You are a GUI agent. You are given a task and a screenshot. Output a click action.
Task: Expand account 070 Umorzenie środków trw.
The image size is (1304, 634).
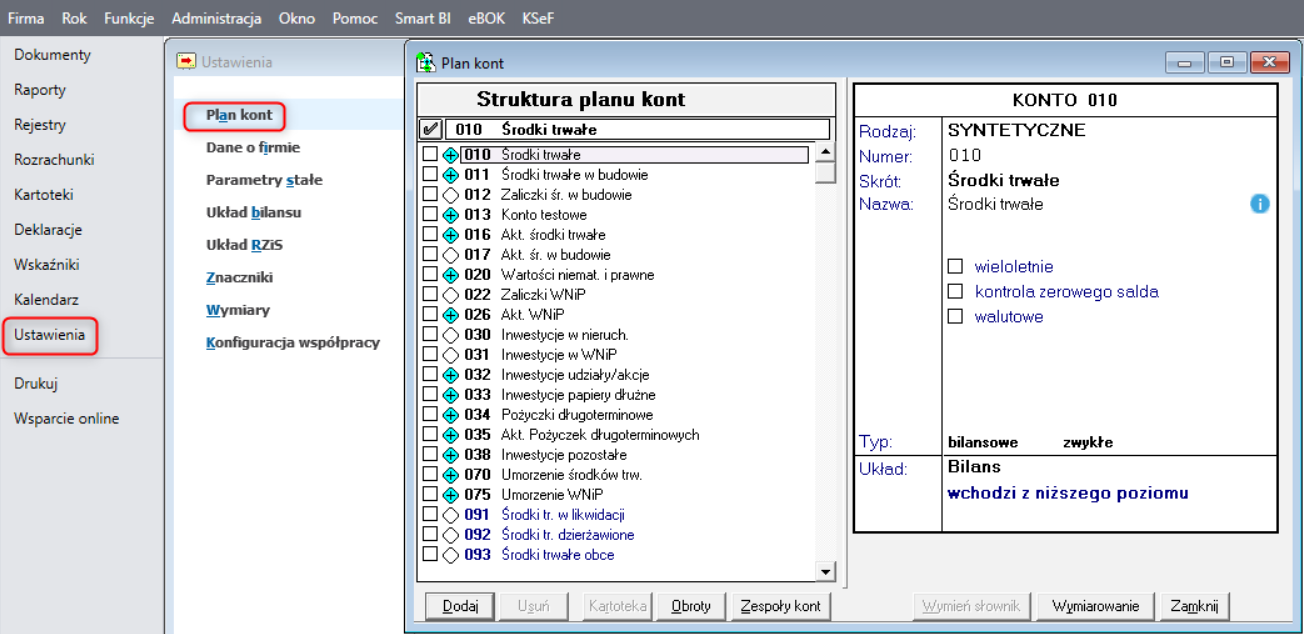[x=450, y=475]
